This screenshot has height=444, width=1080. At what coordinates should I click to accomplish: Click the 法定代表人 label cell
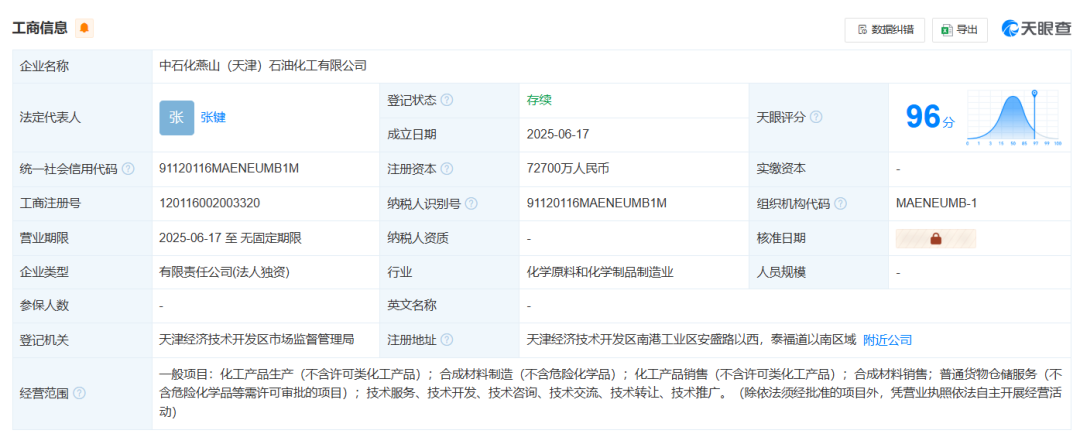(x=83, y=118)
